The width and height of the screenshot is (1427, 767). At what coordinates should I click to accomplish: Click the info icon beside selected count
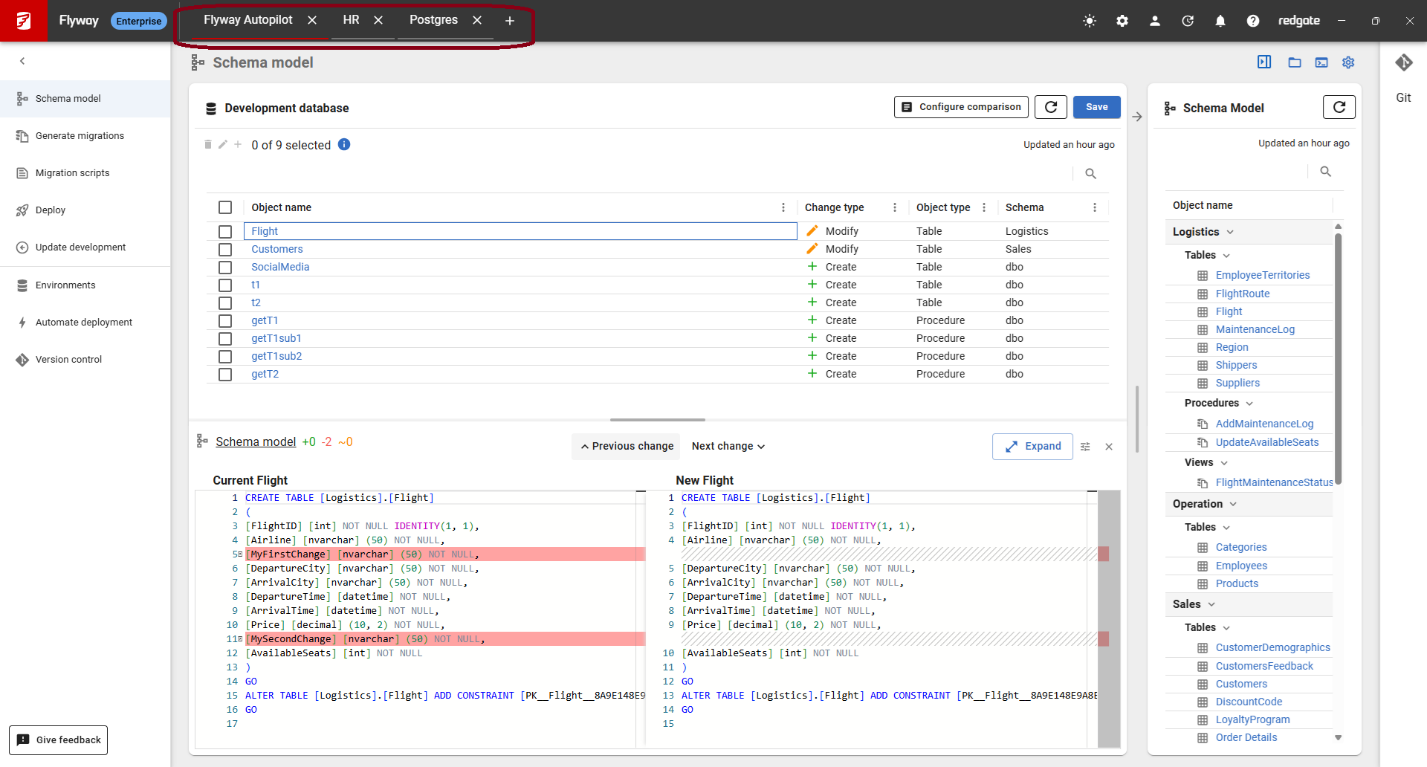344,145
